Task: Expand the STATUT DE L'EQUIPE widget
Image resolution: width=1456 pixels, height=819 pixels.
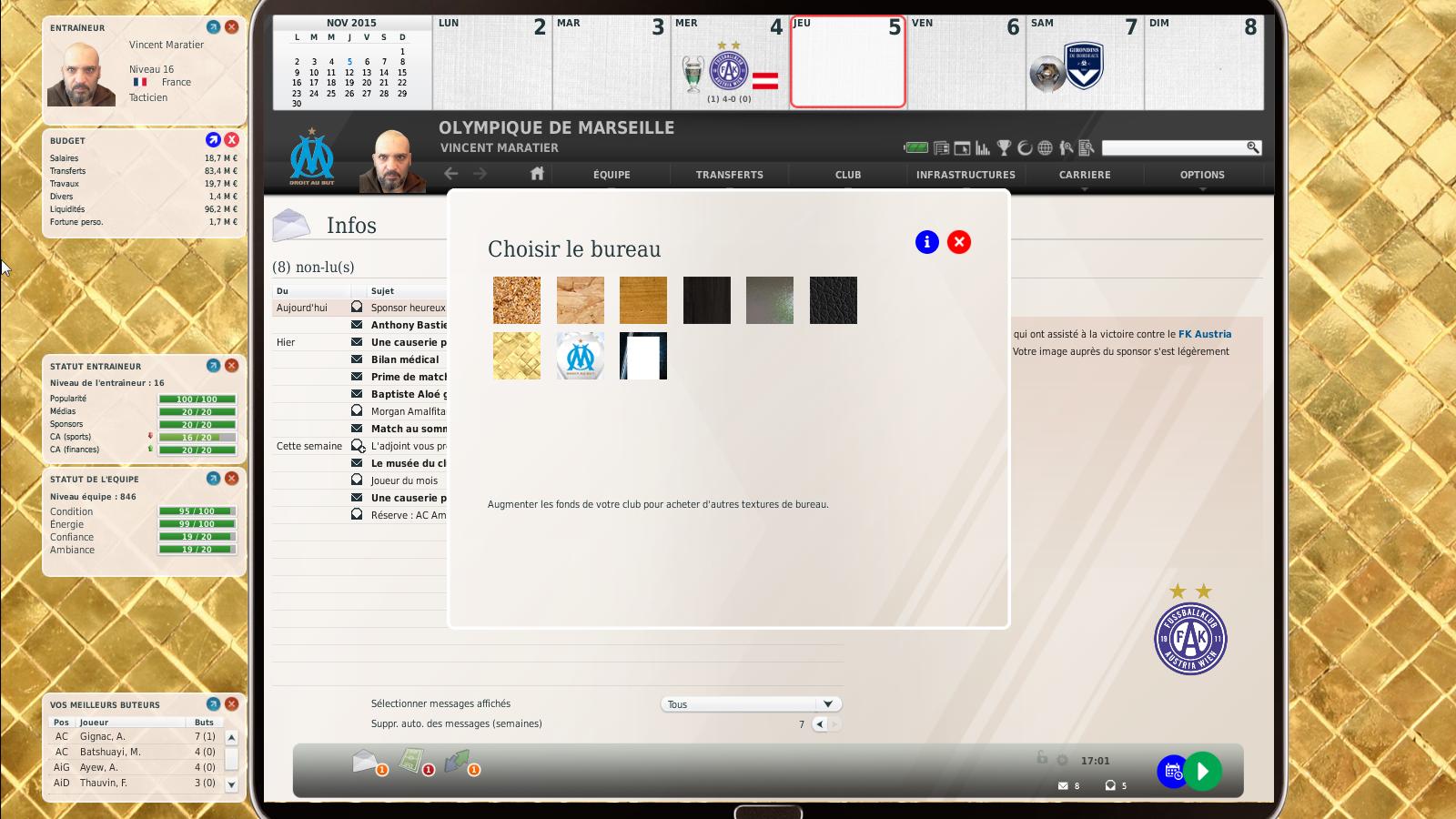Action: pos(213,479)
